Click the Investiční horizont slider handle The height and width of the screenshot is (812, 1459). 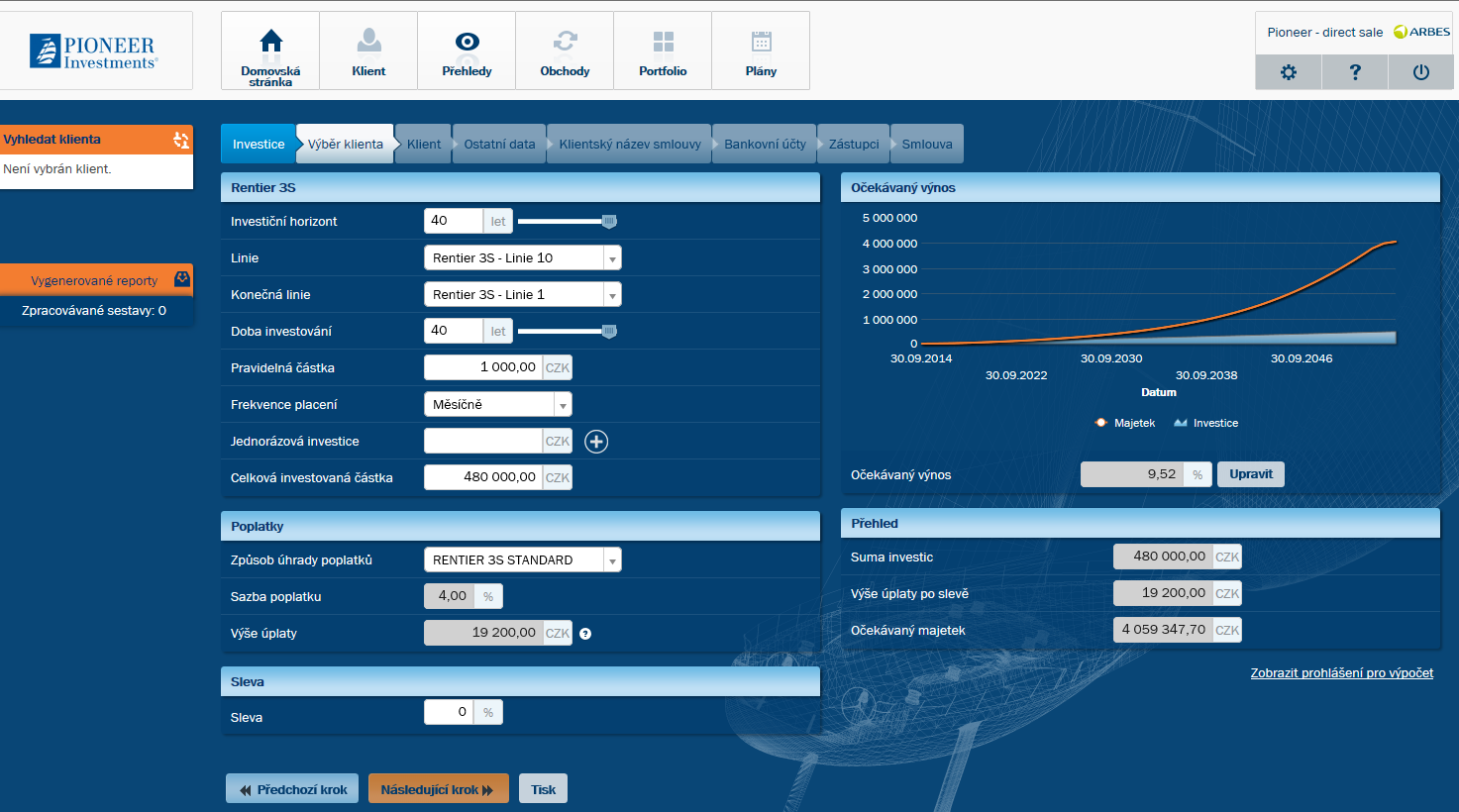(609, 222)
